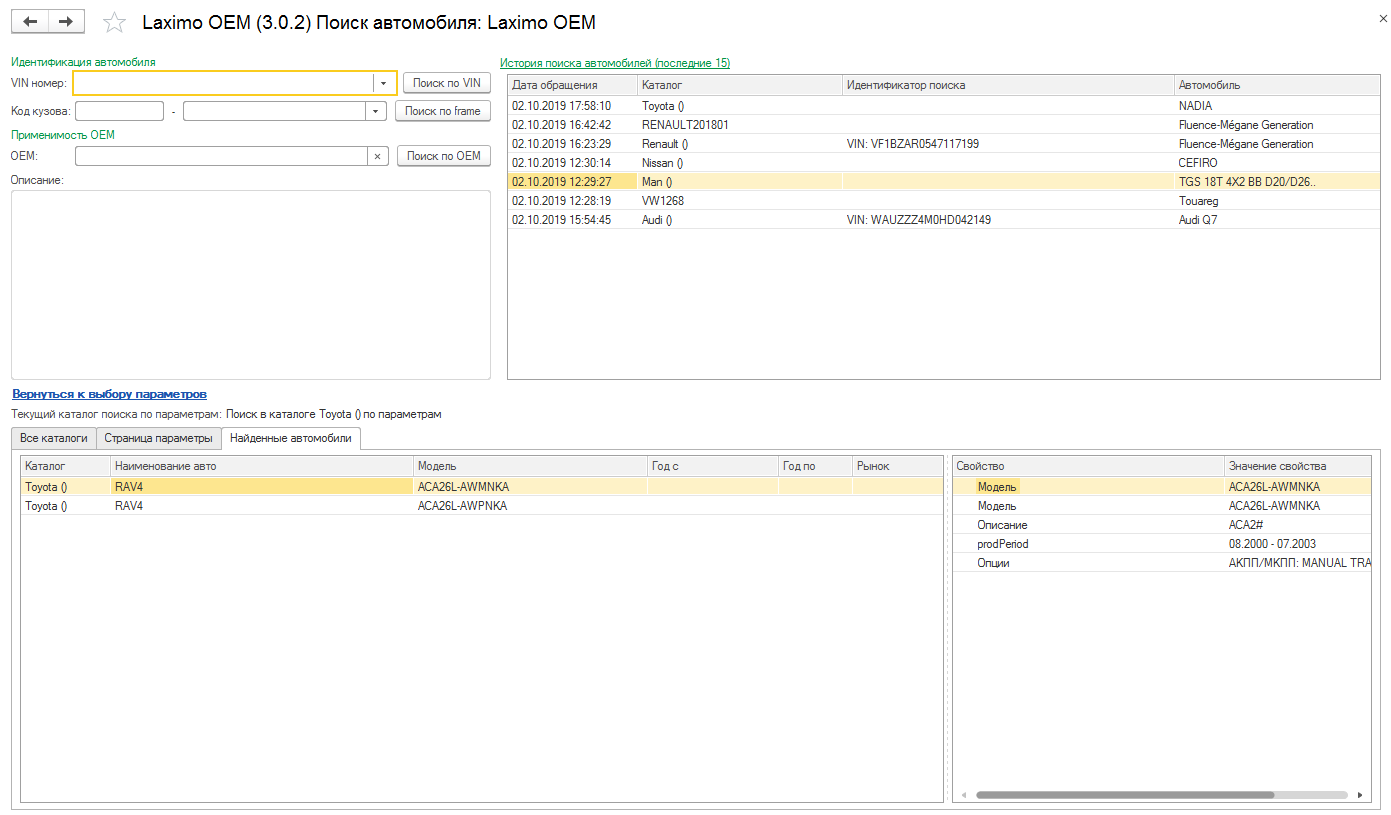Image resolution: width=1391 pixels, height=815 pixels.
Task: Open the frame number dropdown arrow
Action: pyautogui.click(x=376, y=111)
